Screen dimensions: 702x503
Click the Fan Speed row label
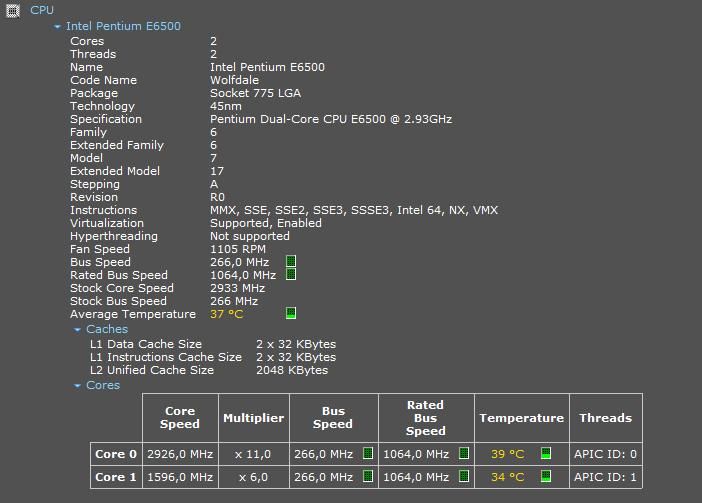click(x=100, y=248)
